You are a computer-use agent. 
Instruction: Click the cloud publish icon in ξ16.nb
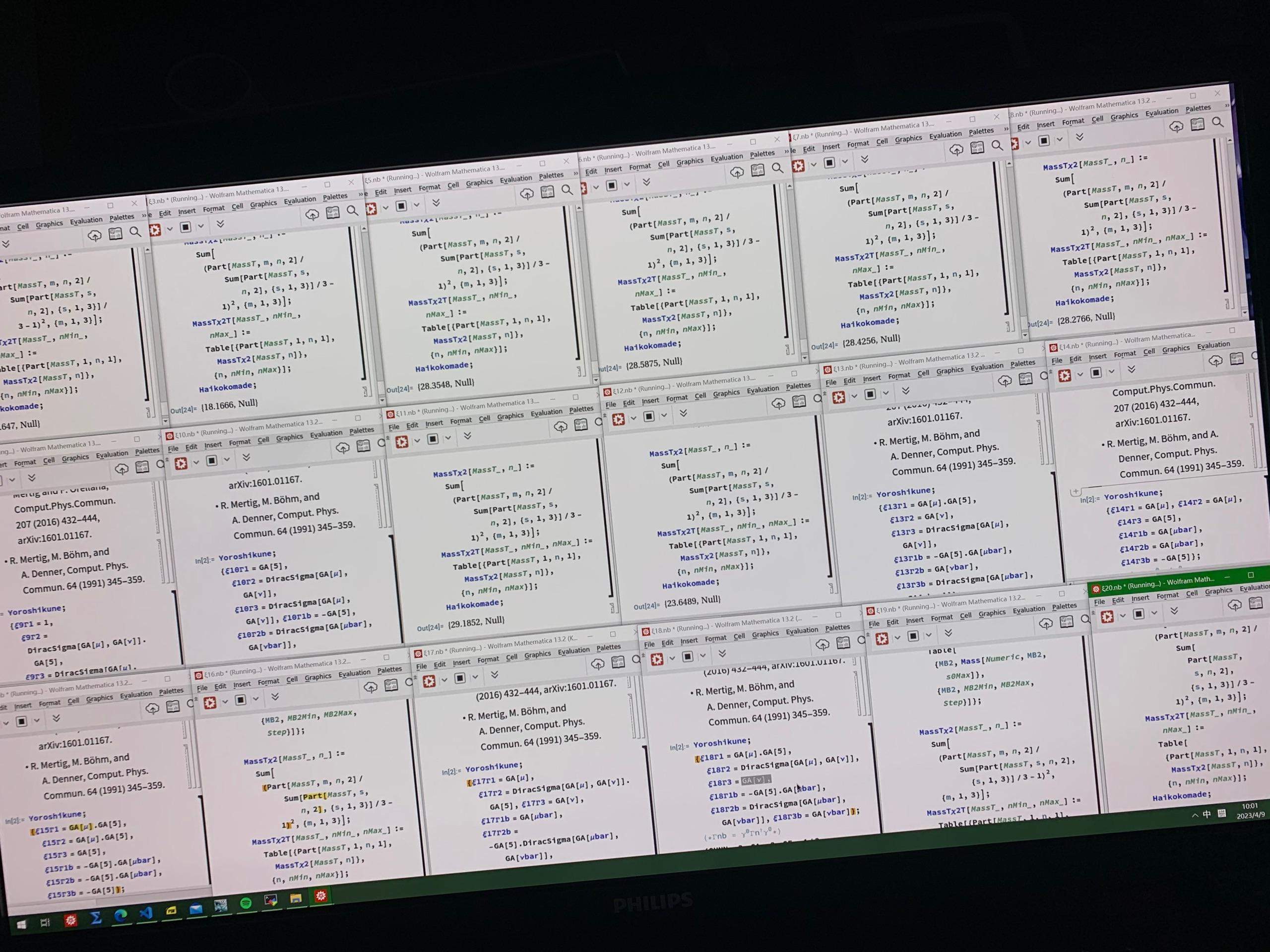click(x=370, y=687)
